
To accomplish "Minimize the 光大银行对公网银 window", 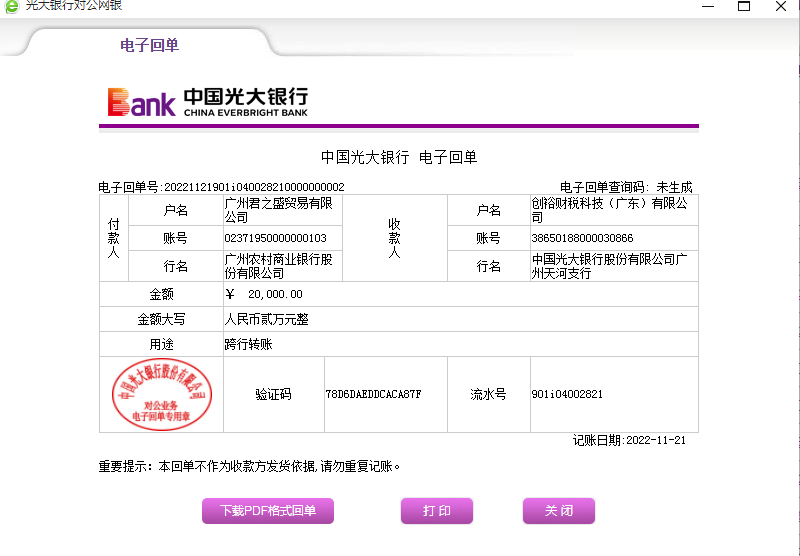I will click(708, 6).
